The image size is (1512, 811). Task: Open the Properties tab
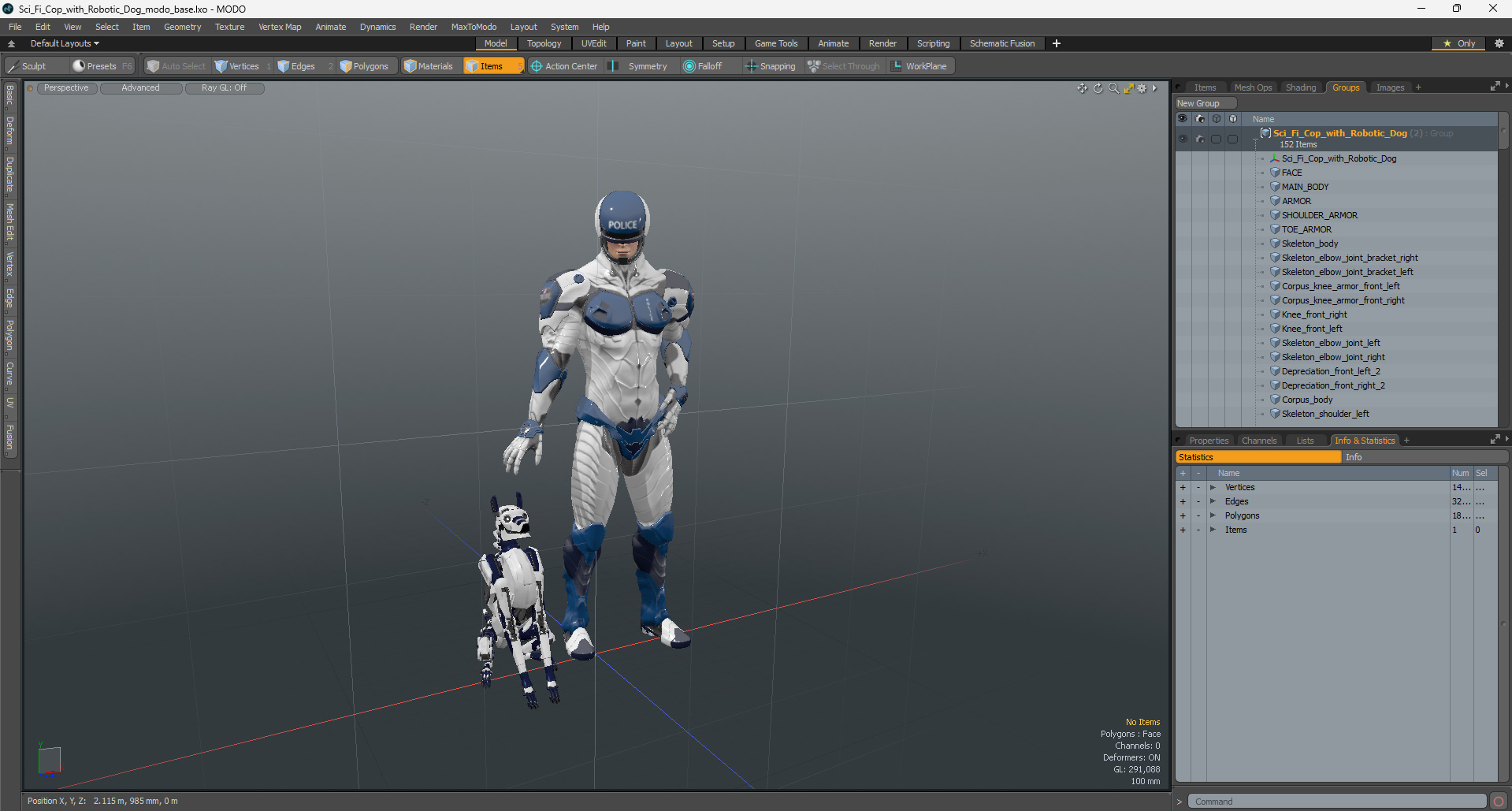[x=1209, y=441]
